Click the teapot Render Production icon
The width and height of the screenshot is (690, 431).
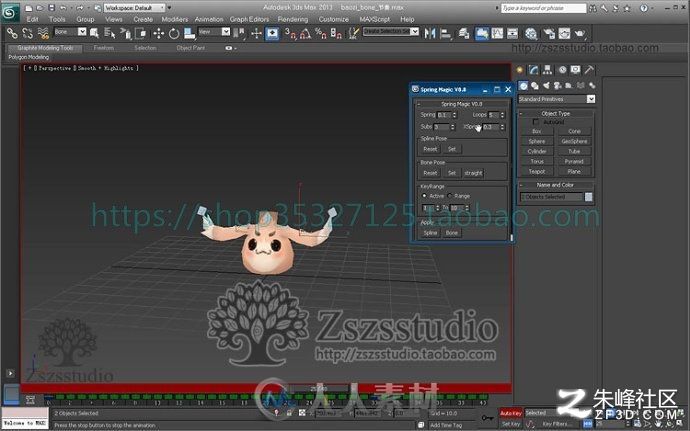tap(580, 33)
